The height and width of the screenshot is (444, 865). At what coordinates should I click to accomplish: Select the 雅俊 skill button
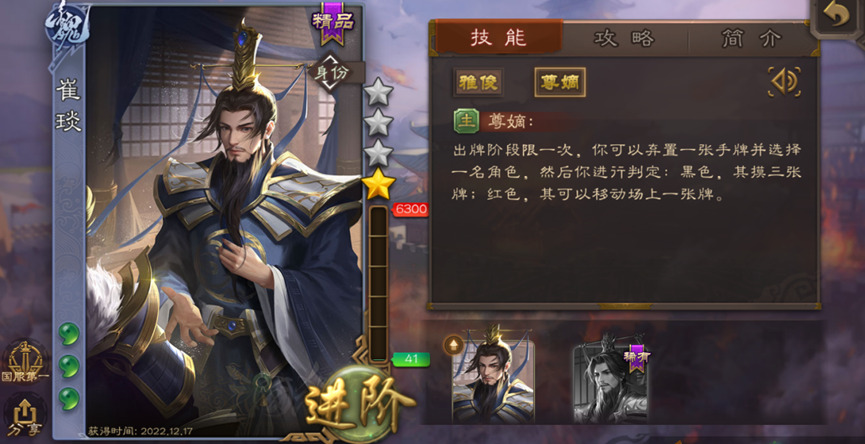click(x=478, y=82)
